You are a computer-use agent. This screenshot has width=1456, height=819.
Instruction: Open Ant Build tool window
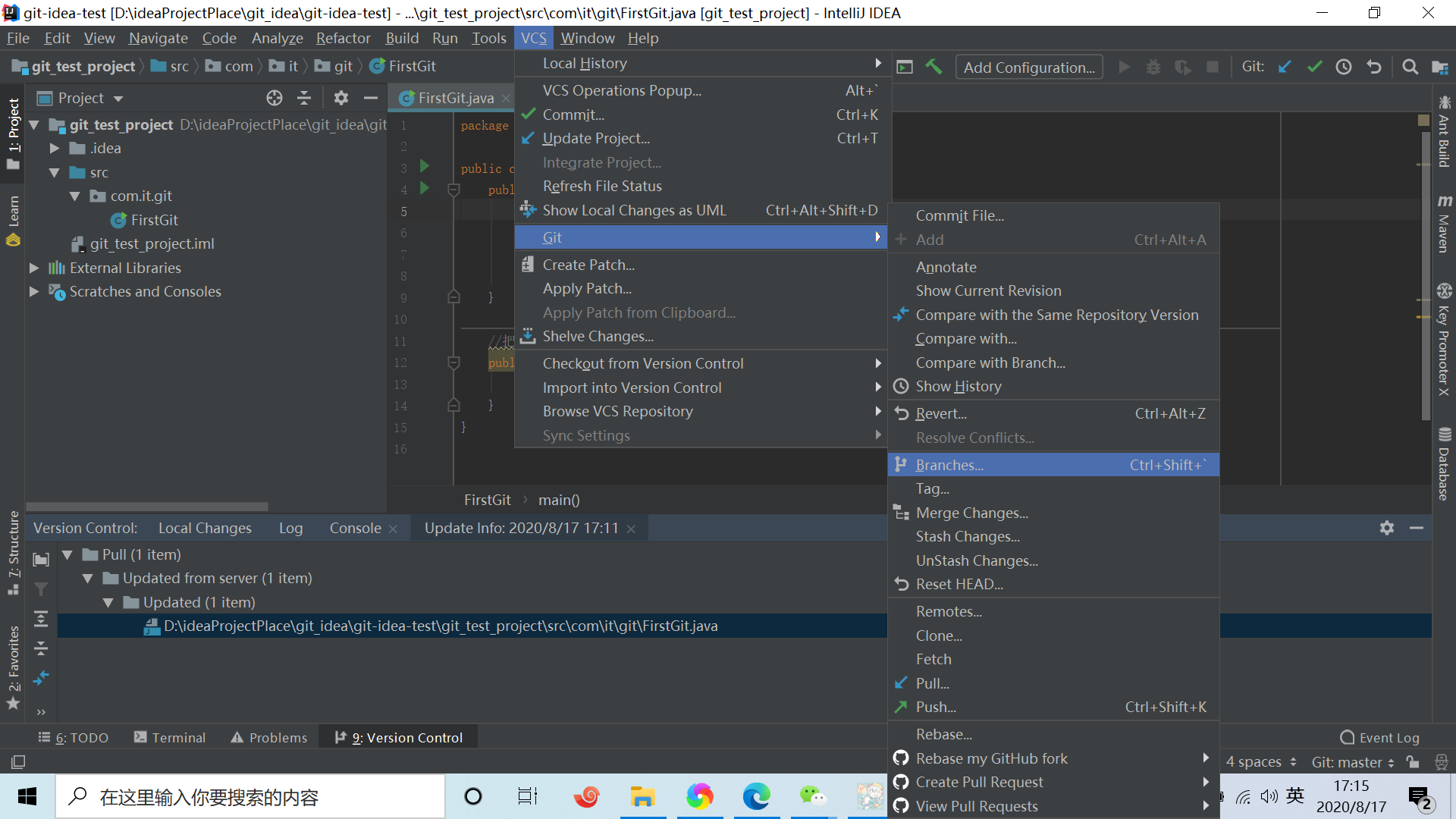pos(1444,131)
